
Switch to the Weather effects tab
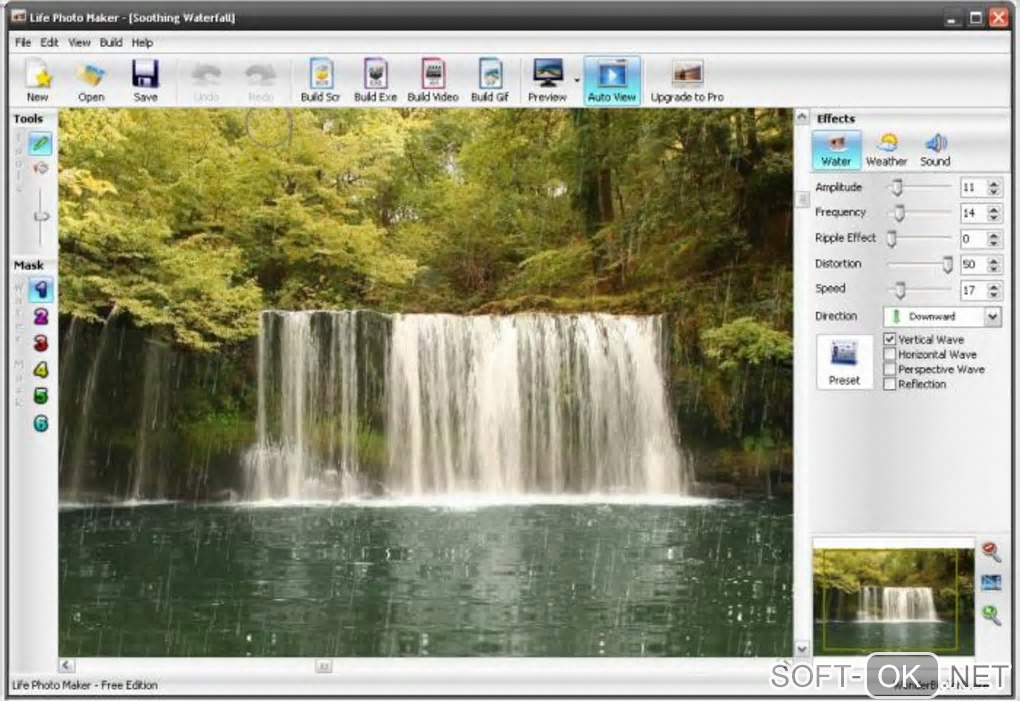(x=886, y=150)
